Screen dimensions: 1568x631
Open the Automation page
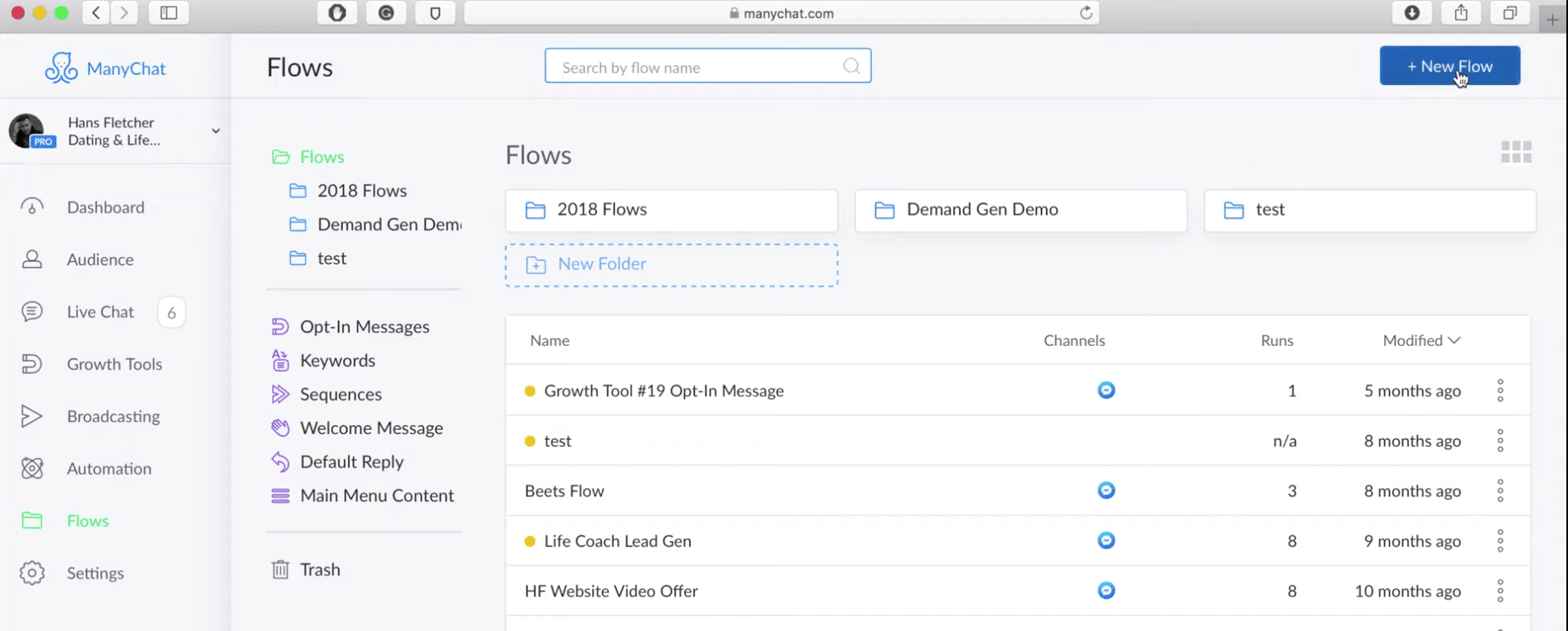click(109, 468)
